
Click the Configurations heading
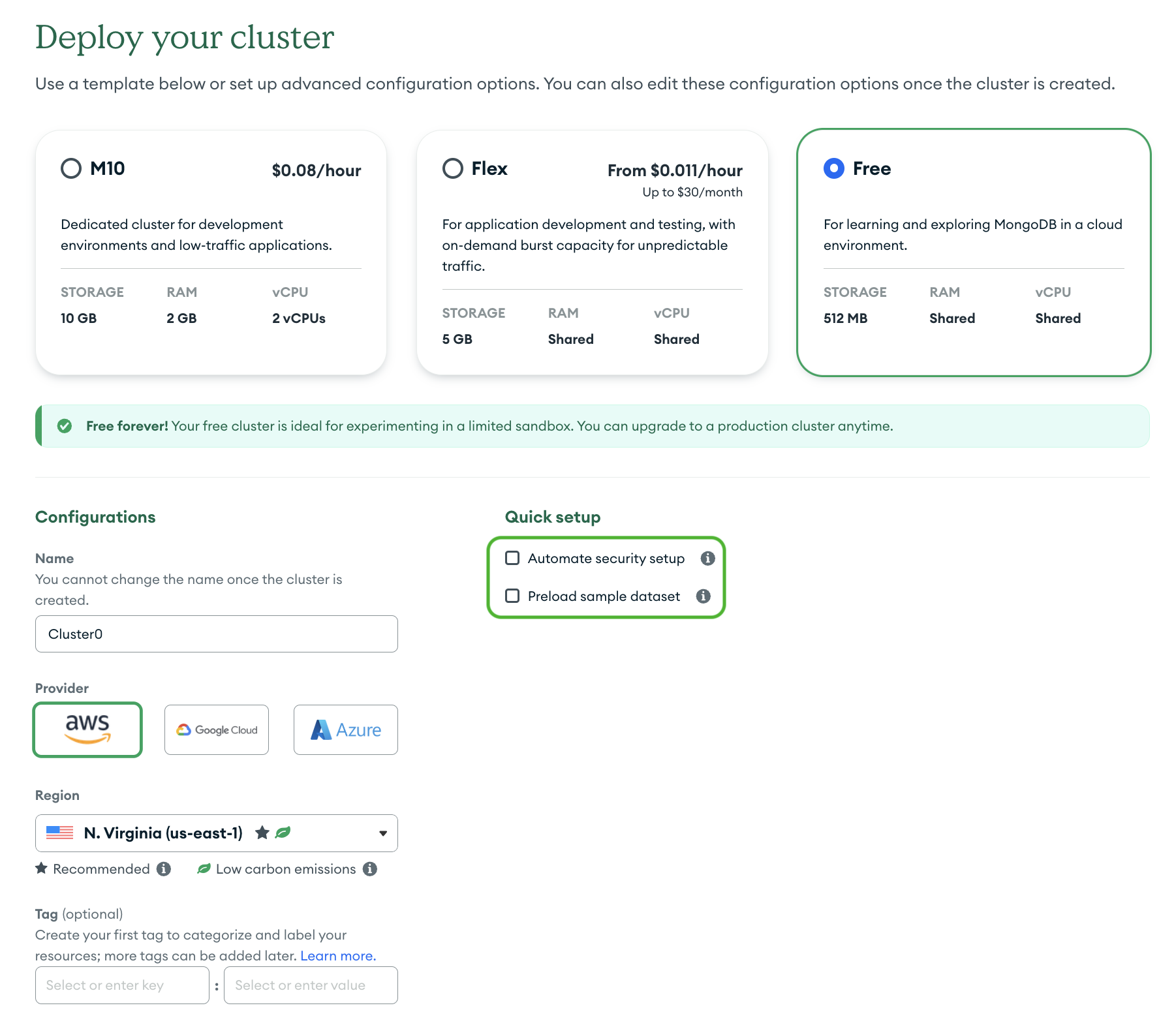pyautogui.click(x=95, y=517)
